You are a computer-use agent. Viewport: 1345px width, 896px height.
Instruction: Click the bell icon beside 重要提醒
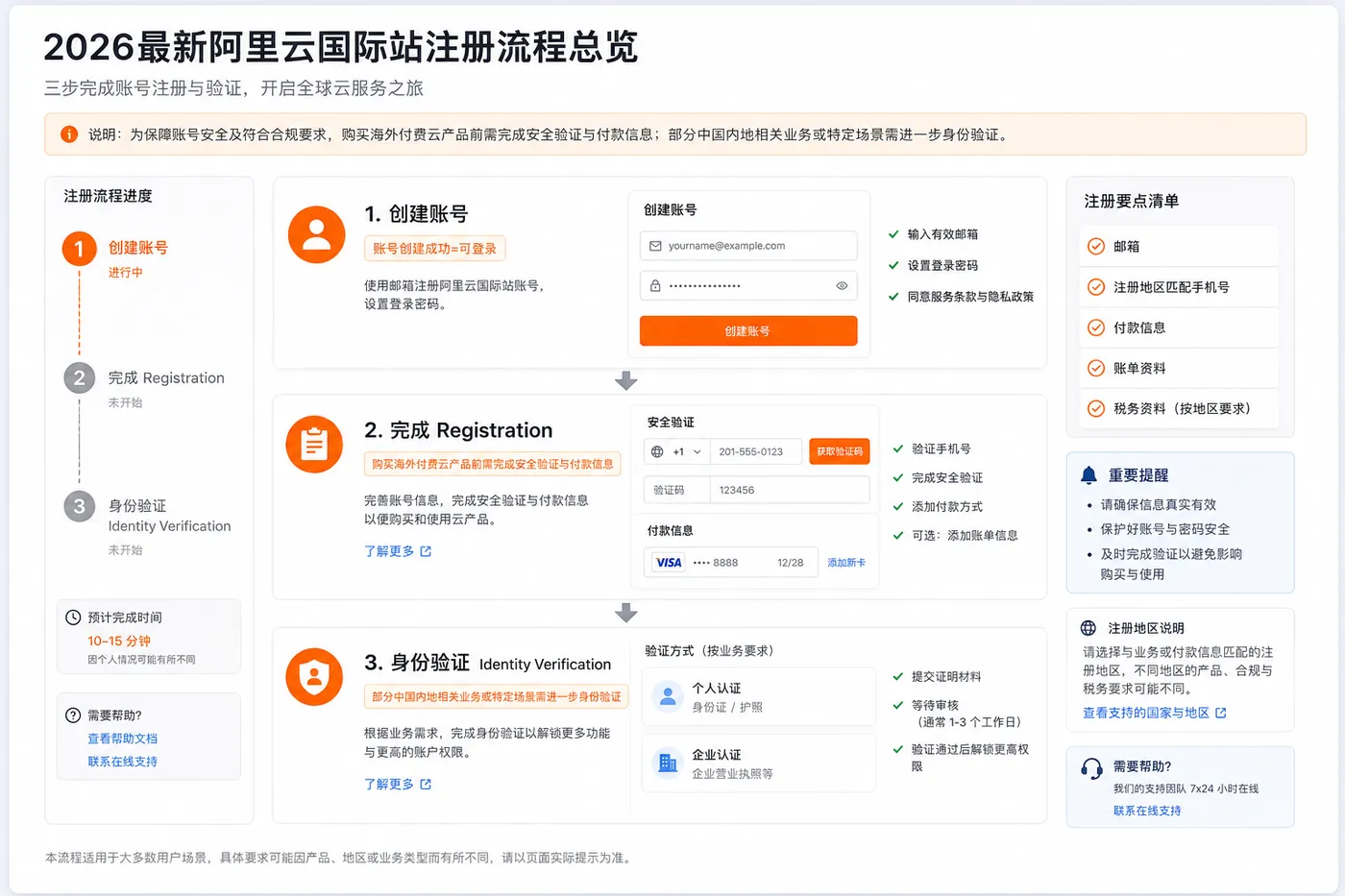click(x=1088, y=475)
